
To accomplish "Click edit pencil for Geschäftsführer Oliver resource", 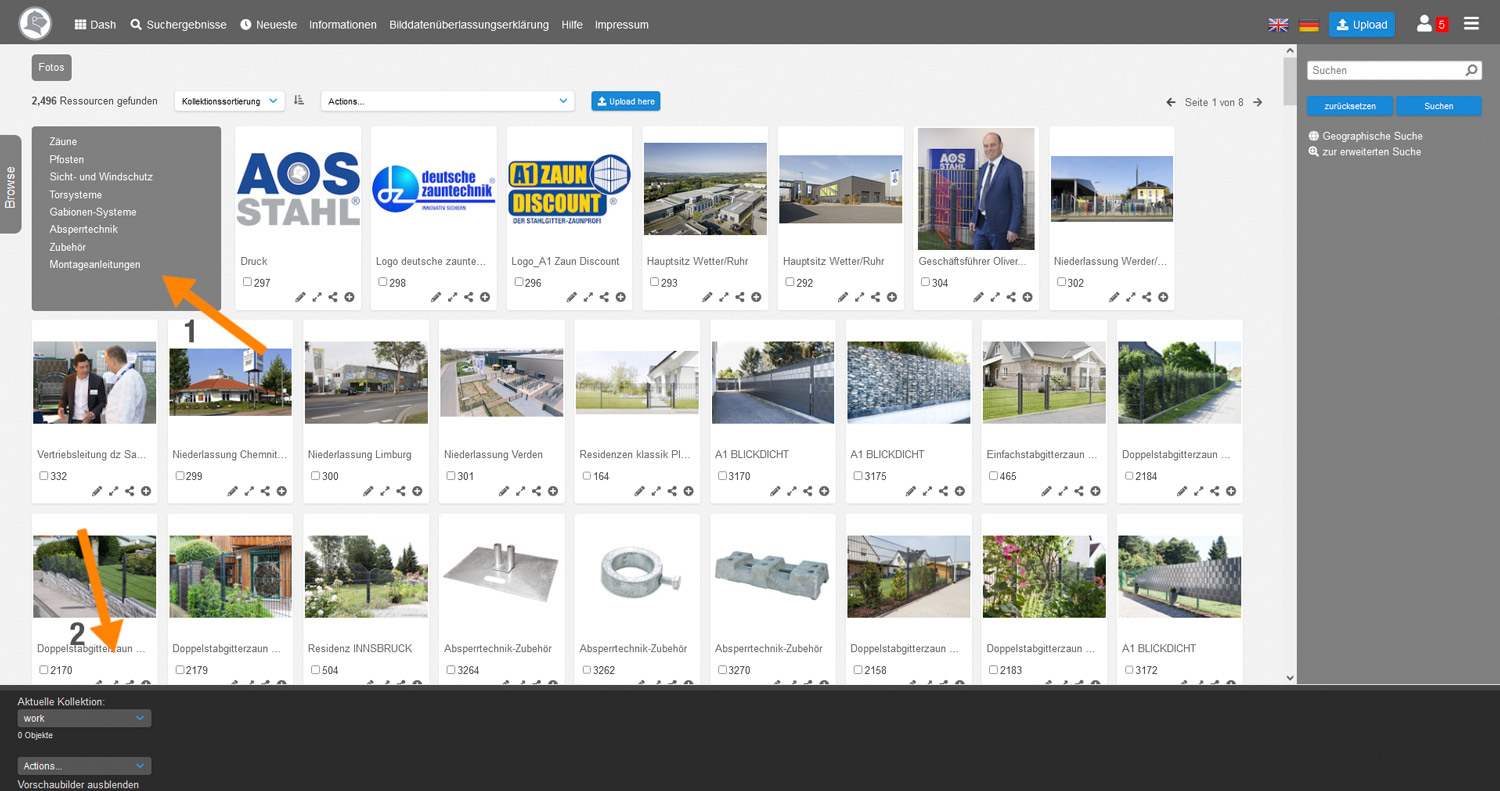I will (980, 297).
